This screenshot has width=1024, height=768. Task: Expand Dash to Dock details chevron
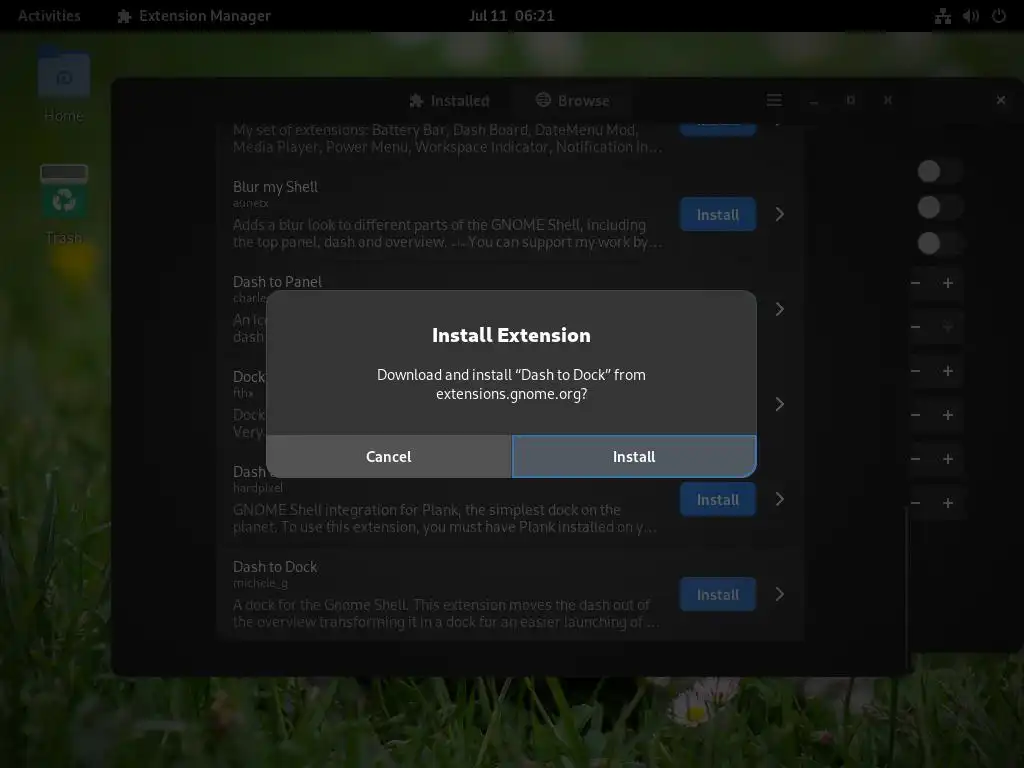pos(780,594)
